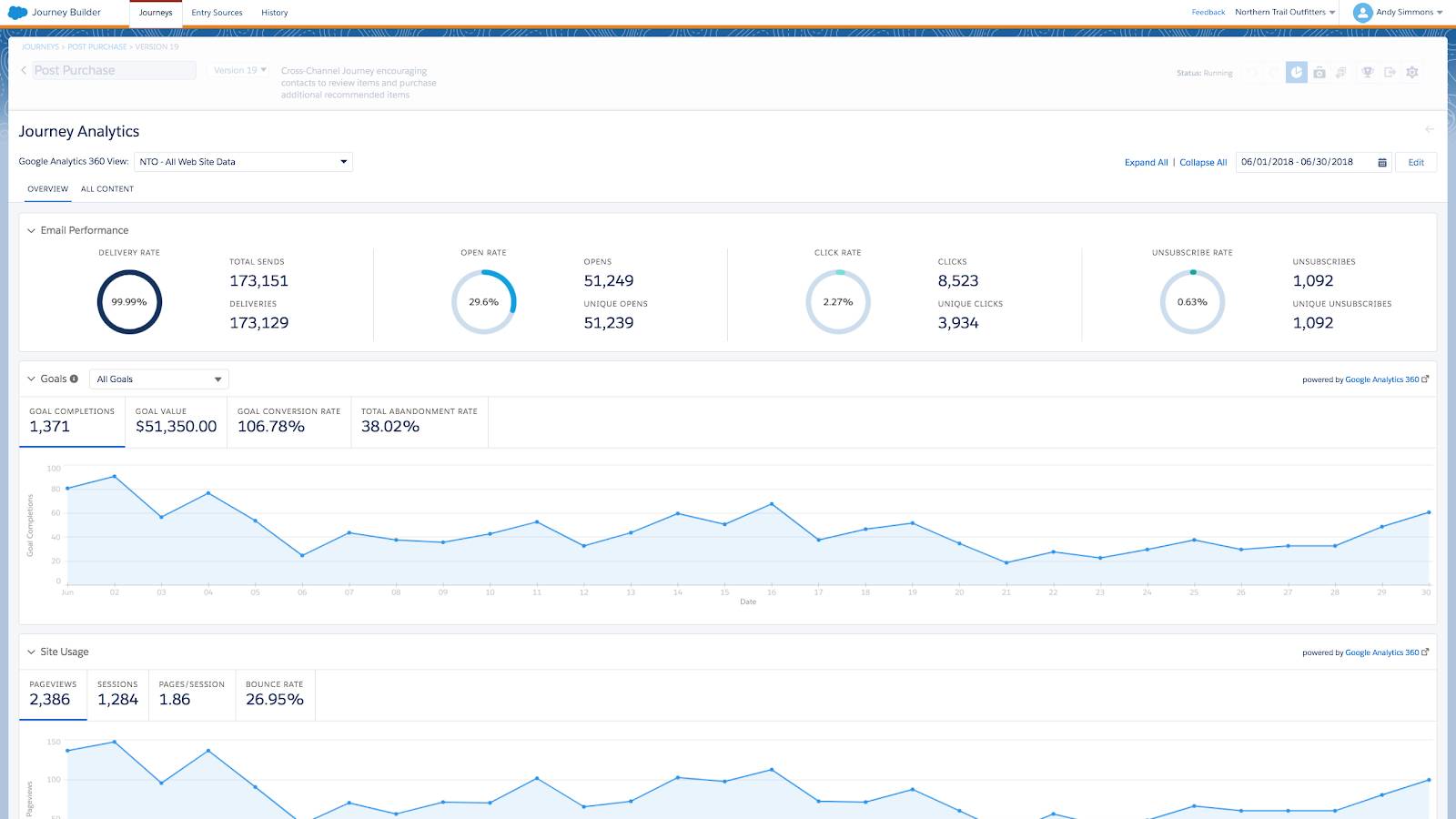Collapse the Email Performance section chevron
This screenshot has height=819, width=1456.
point(30,229)
